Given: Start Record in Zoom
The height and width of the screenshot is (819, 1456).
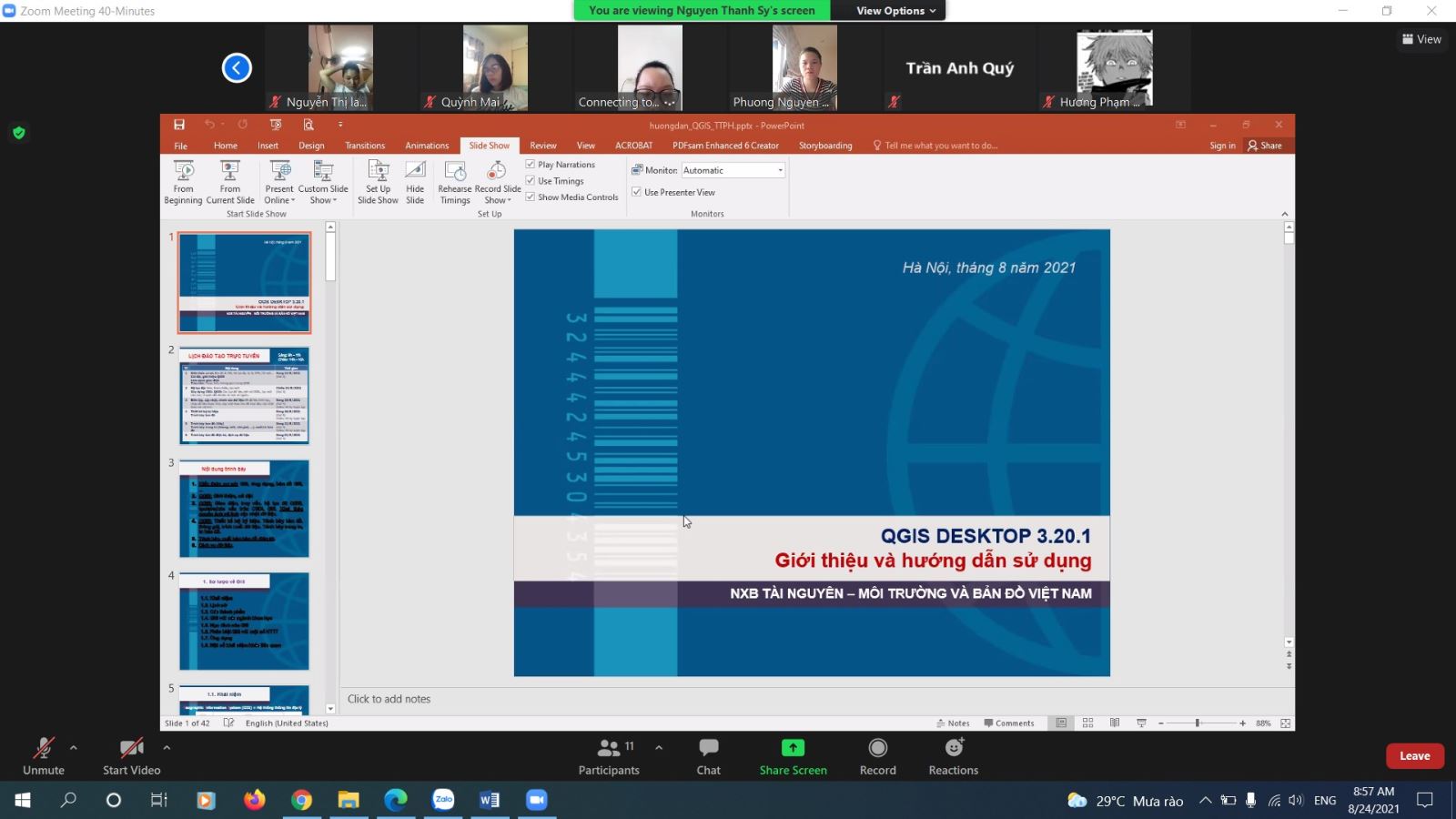Looking at the screenshot, I should [878, 756].
